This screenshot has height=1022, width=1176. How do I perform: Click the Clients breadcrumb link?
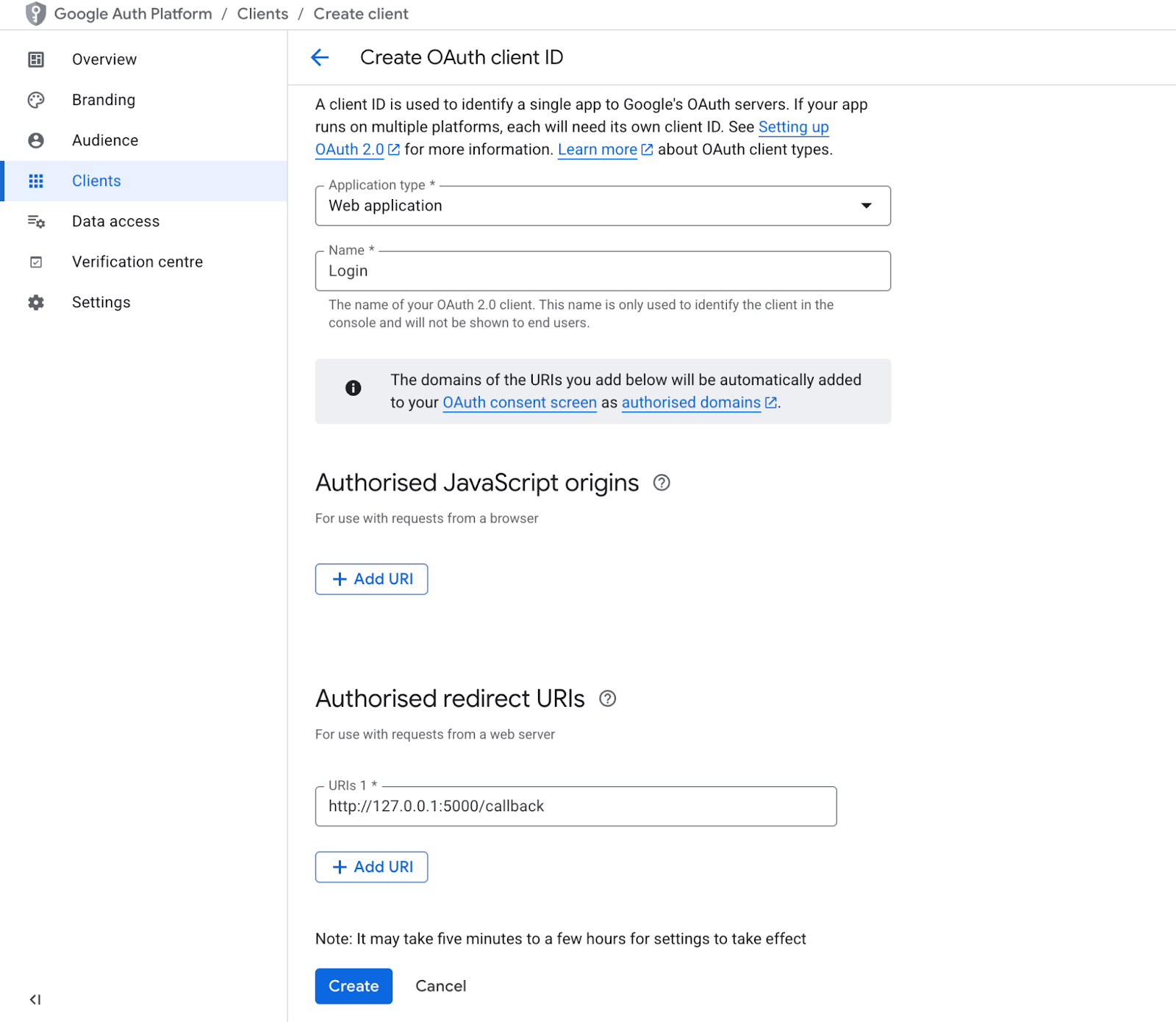click(x=262, y=14)
